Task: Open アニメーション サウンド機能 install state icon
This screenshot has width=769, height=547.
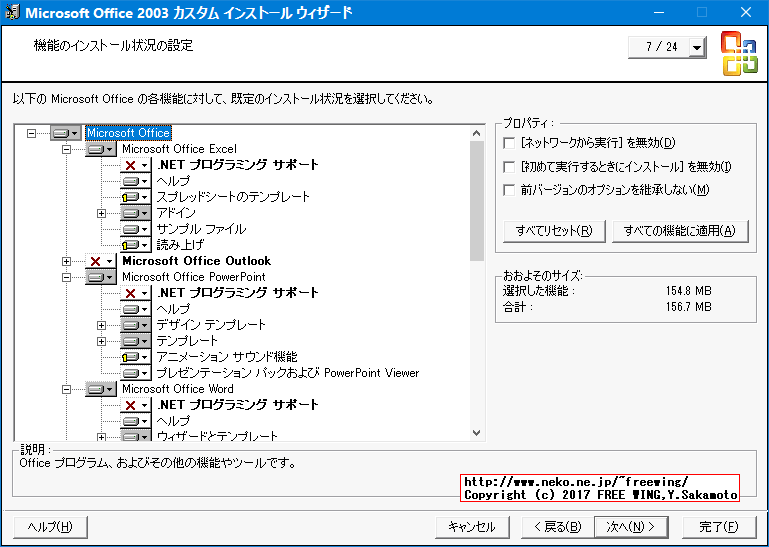Action: pos(135,357)
